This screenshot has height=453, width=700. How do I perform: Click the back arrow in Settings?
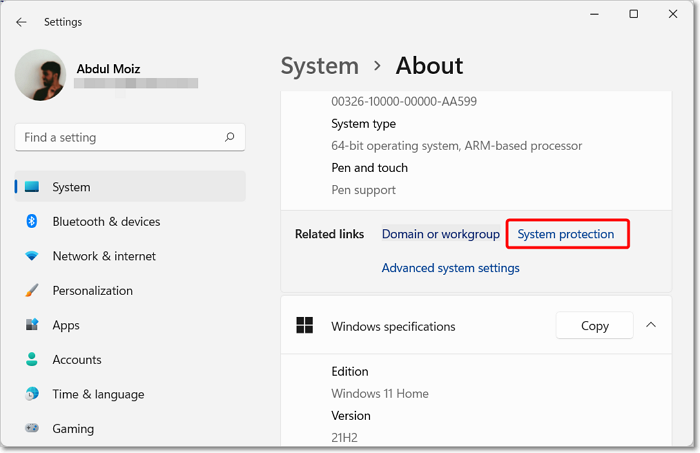21,22
